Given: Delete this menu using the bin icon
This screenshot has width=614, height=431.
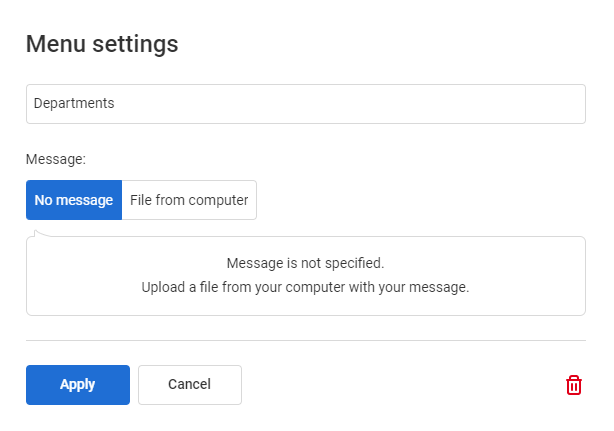Looking at the screenshot, I should (x=574, y=385).
